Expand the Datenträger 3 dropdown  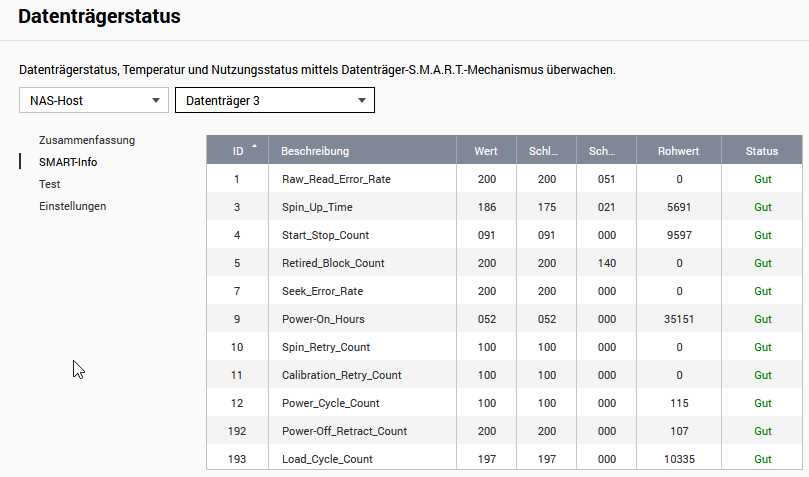coord(274,100)
